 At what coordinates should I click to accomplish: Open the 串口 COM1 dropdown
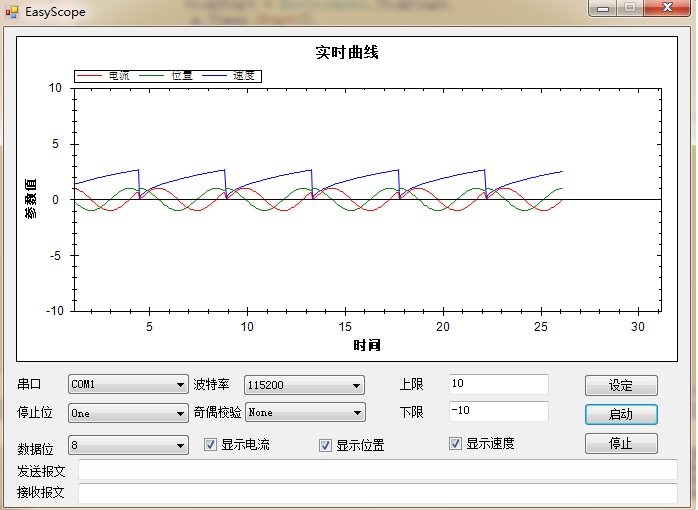[x=128, y=385]
